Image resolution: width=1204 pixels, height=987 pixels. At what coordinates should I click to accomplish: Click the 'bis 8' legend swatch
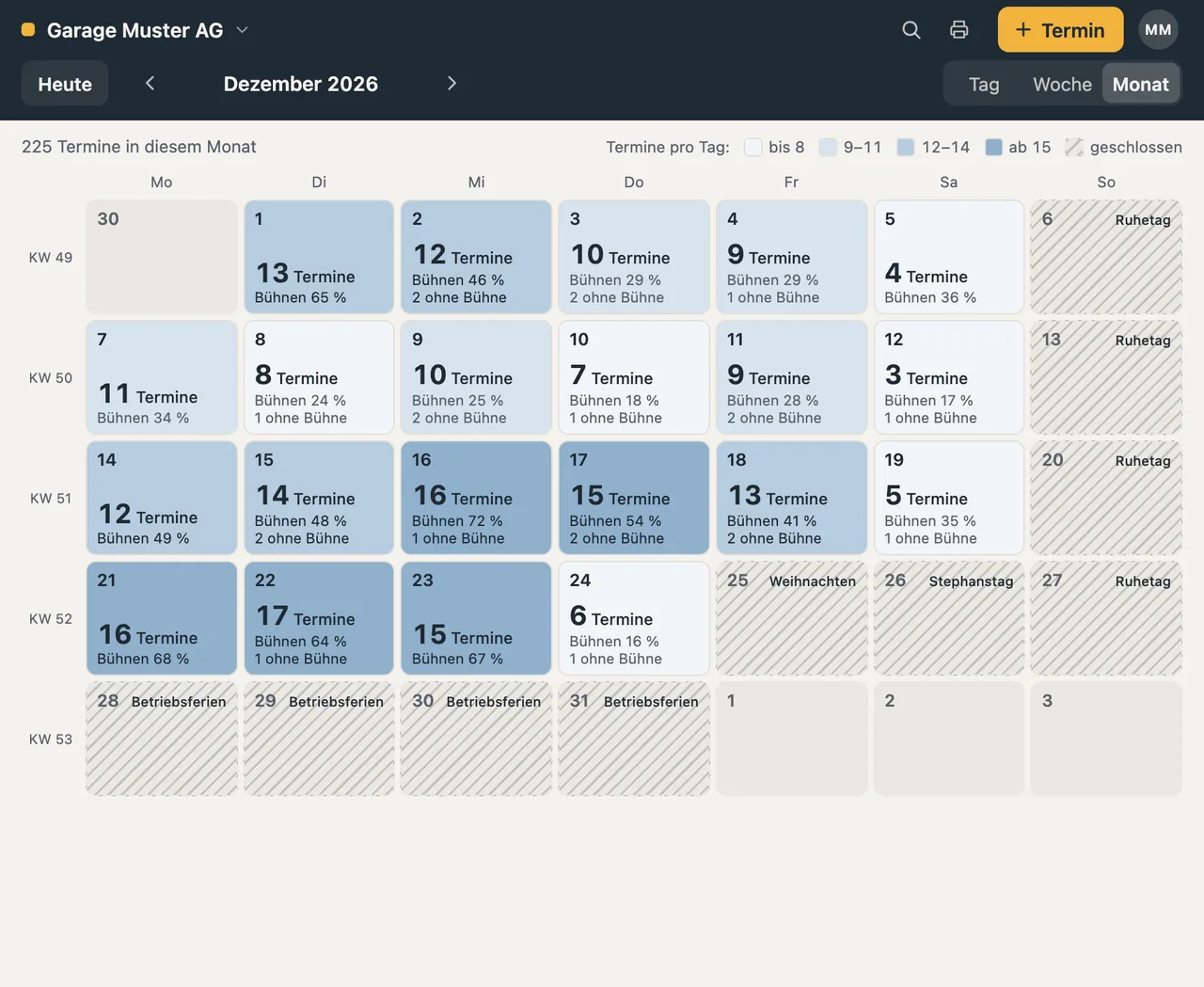(x=752, y=147)
